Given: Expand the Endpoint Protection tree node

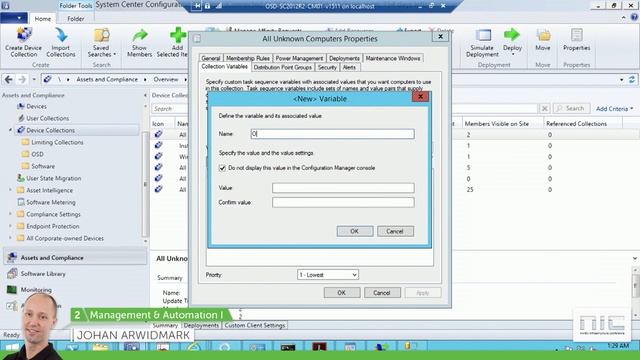Looking at the screenshot, I should coord(11,226).
